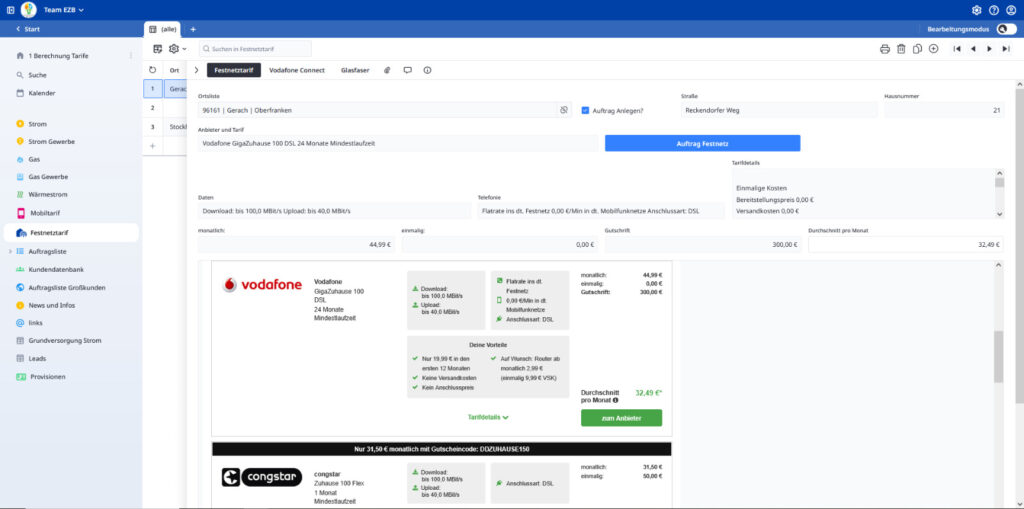Add a new record with the circled plus
Screen dimensions: 1024x509
click(934, 49)
